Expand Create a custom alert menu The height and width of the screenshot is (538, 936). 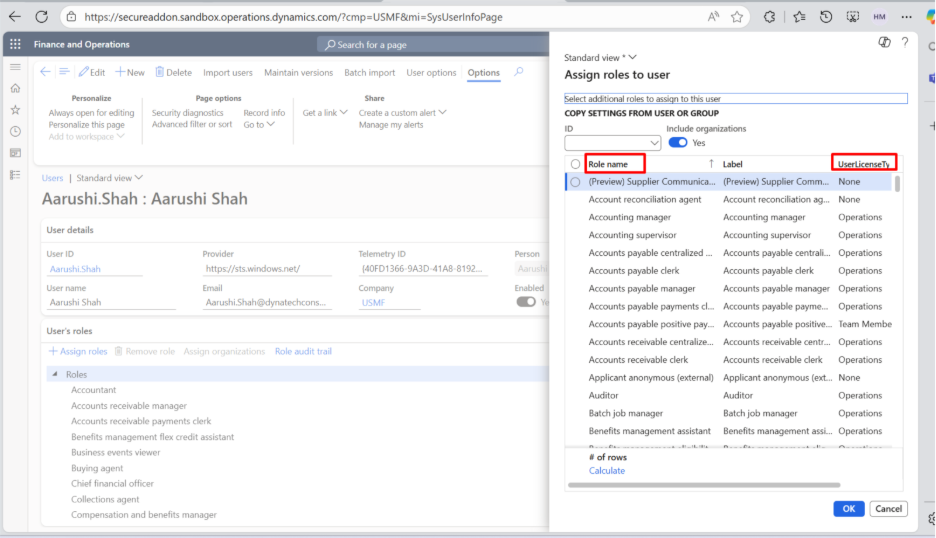point(402,112)
